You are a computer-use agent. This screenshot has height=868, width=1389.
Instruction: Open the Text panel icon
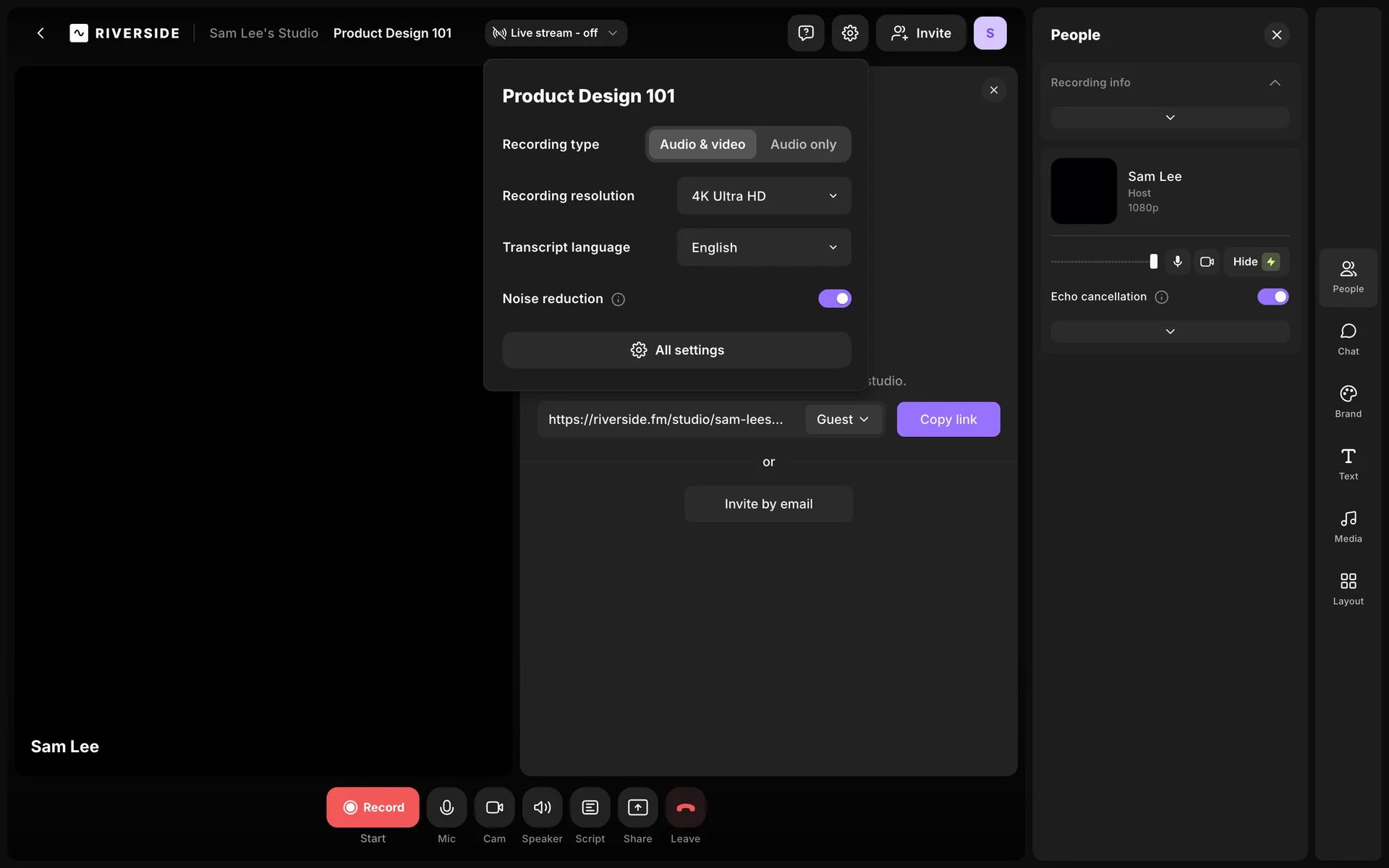[x=1348, y=456]
